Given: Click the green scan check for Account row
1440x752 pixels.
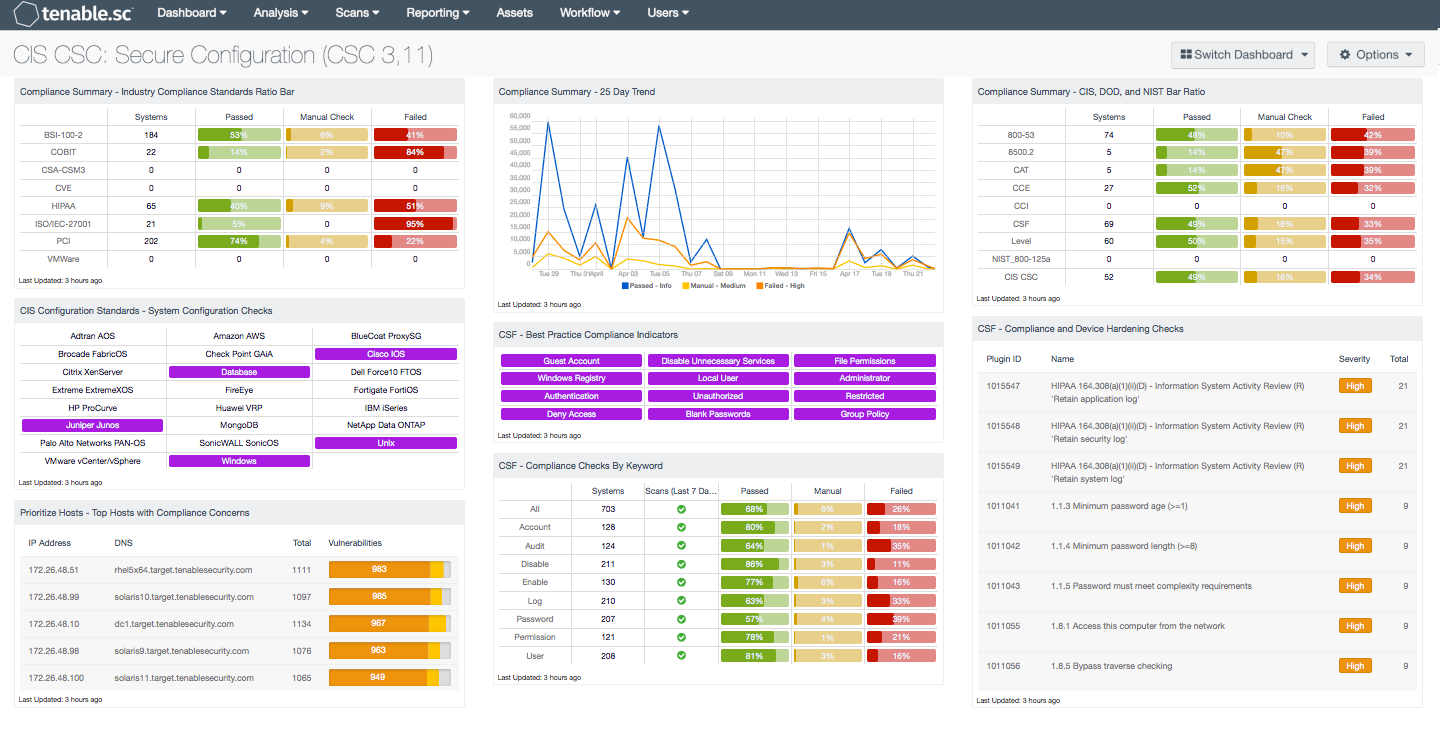Looking at the screenshot, I should click(x=681, y=527).
